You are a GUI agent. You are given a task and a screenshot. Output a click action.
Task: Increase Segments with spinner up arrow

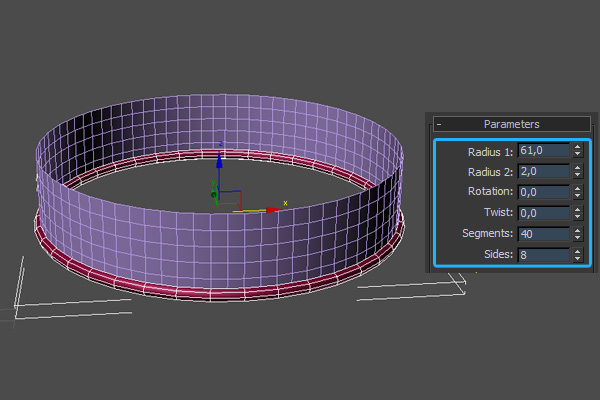[578, 230]
